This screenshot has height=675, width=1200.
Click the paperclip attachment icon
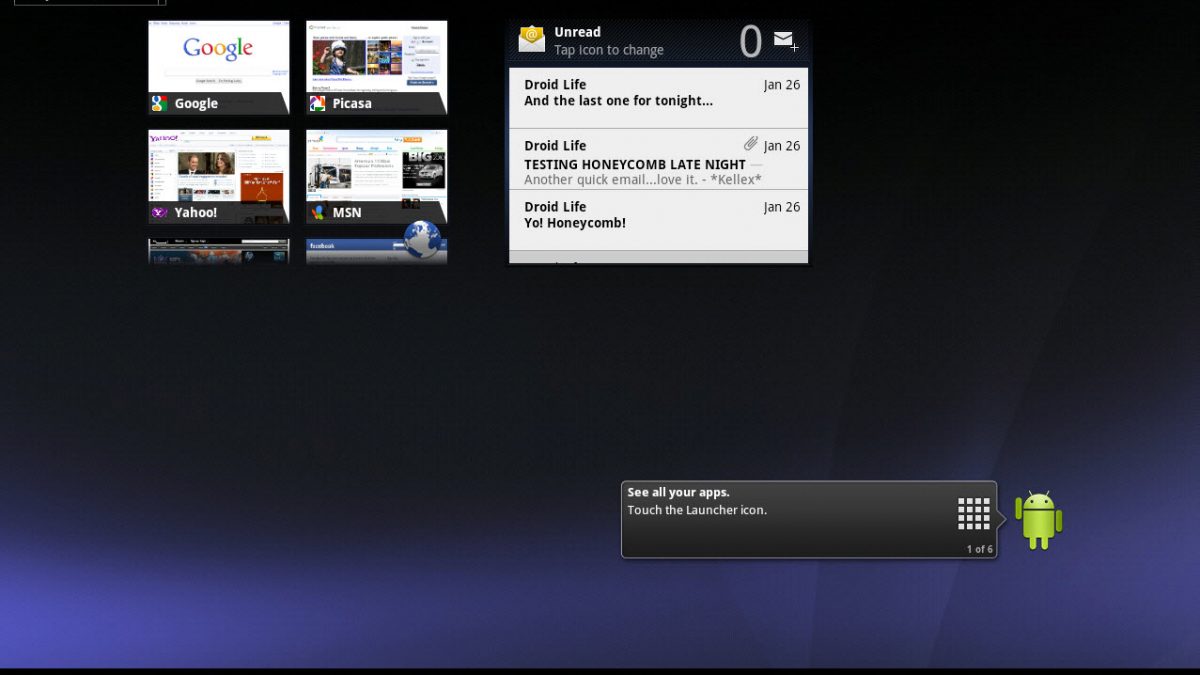[x=751, y=145]
